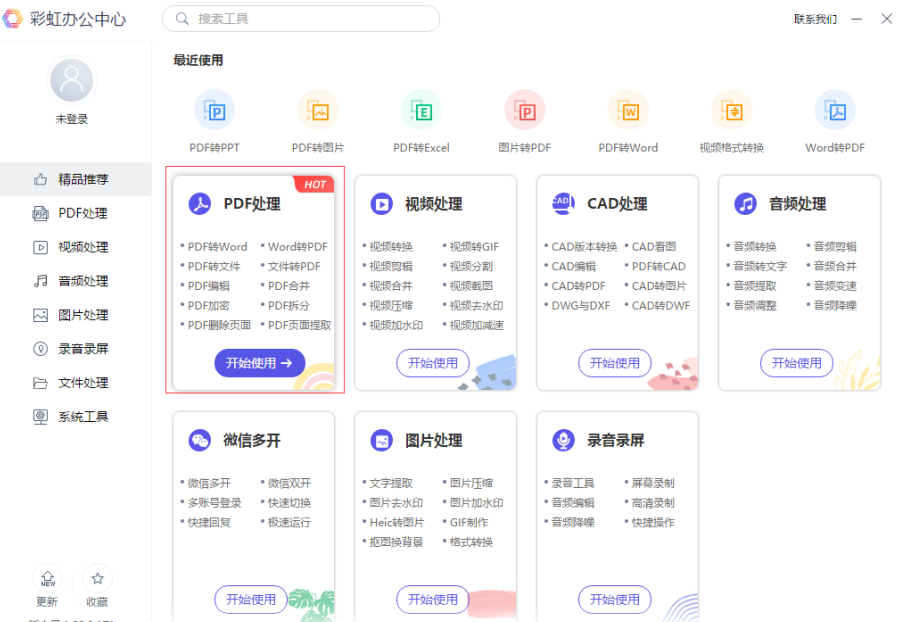Open 屏幕录制 in 录音录屏 card
The height and width of the screenshot is (622, 897).
(x=653, y=483)
